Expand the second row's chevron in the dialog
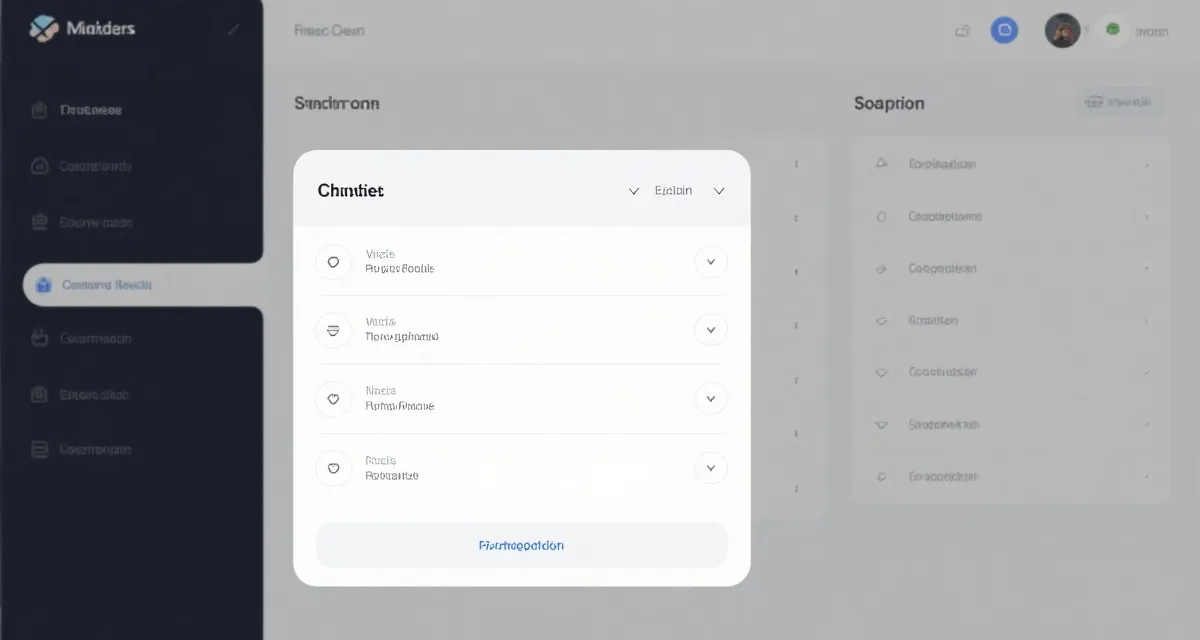Screen dimensions: 1200x640 [711, 330]
